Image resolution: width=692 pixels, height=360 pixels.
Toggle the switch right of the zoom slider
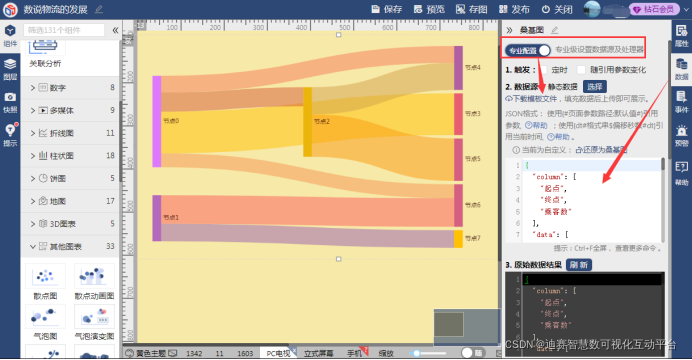coord(473,353)
